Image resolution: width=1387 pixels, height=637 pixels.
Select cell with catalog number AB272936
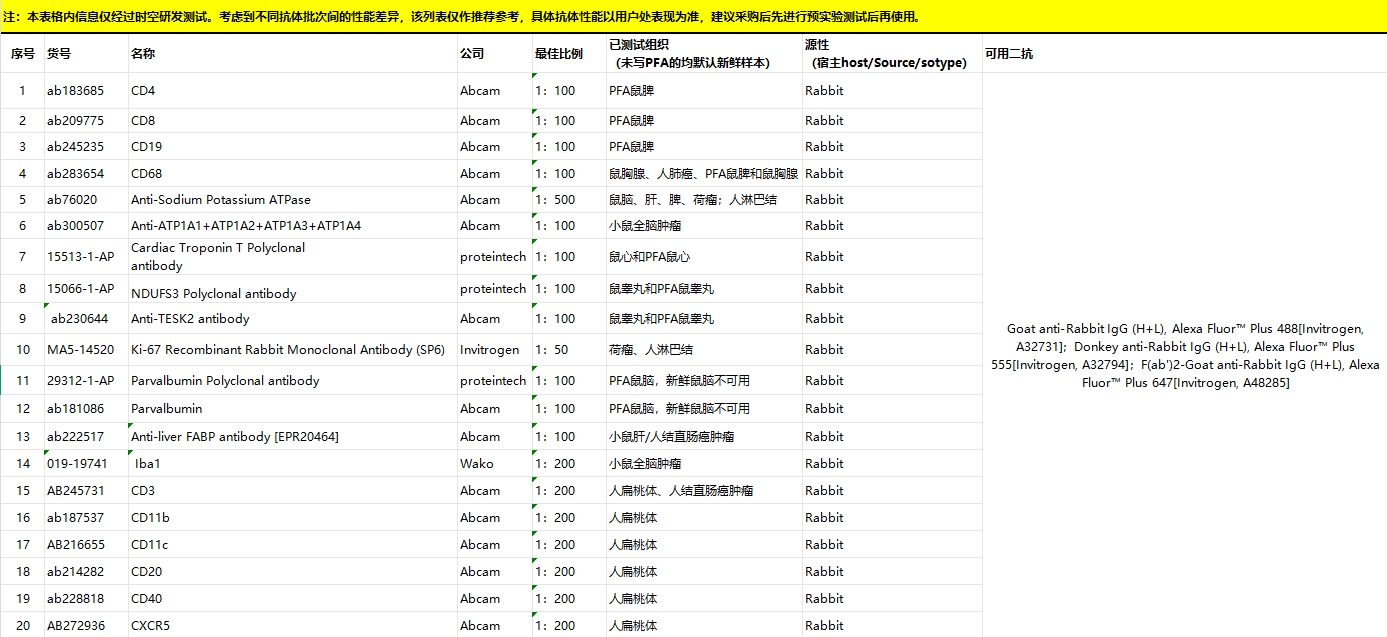[86, 625]
